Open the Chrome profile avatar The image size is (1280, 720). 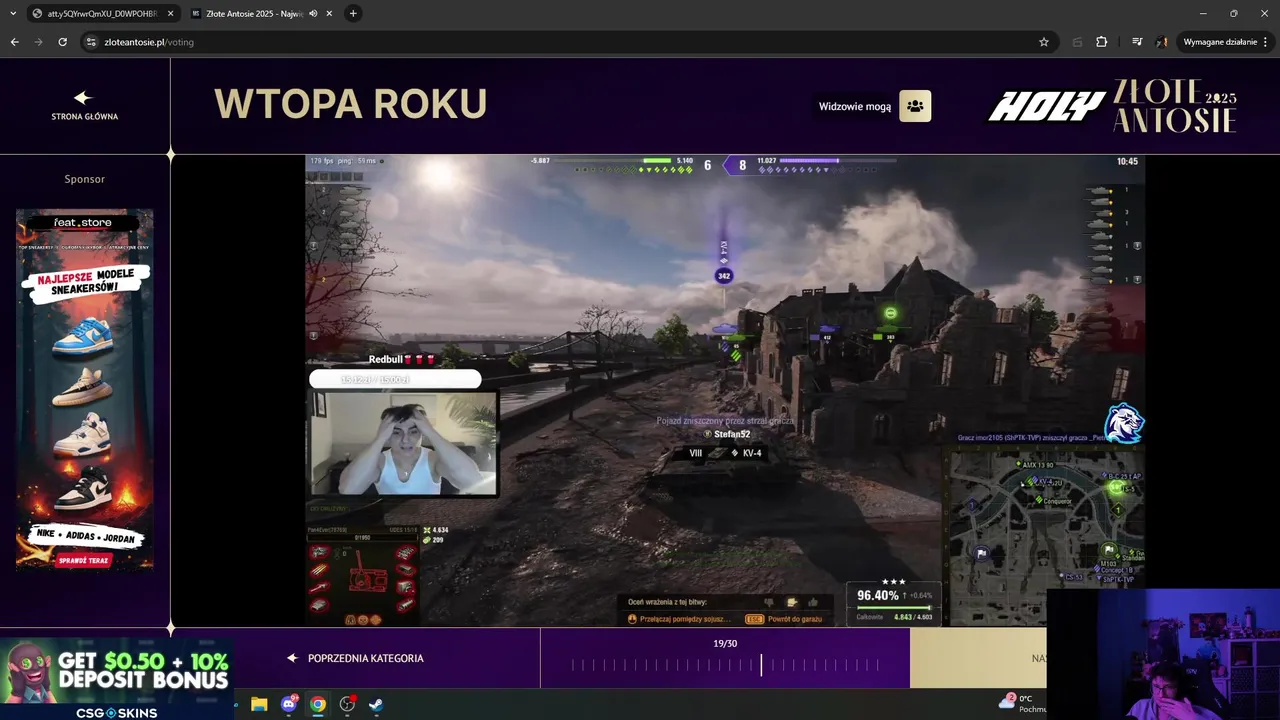tap(1162, 42)
